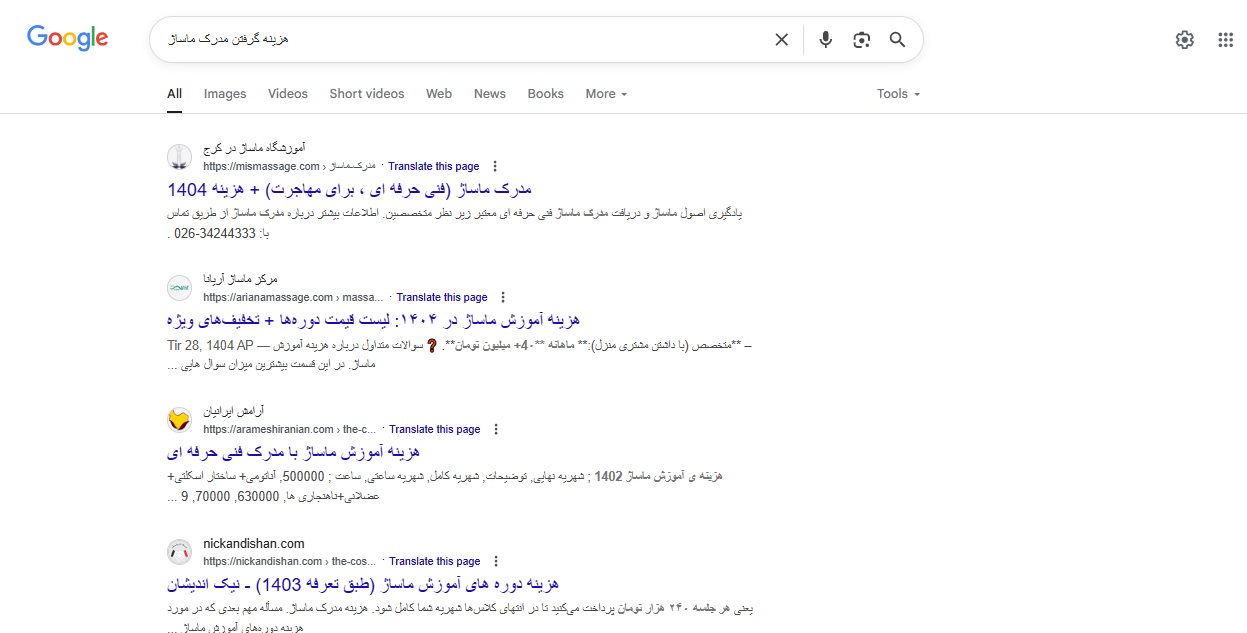This screenshot has height=633, width=1247.
Task: Click the arameshiranian.com site favicon
Action: pos(179,420)
